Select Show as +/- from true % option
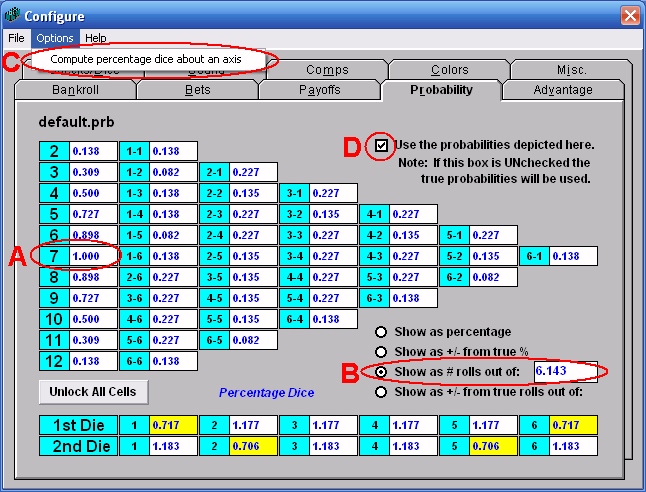646x492 pixels. (x=381, y=352)
